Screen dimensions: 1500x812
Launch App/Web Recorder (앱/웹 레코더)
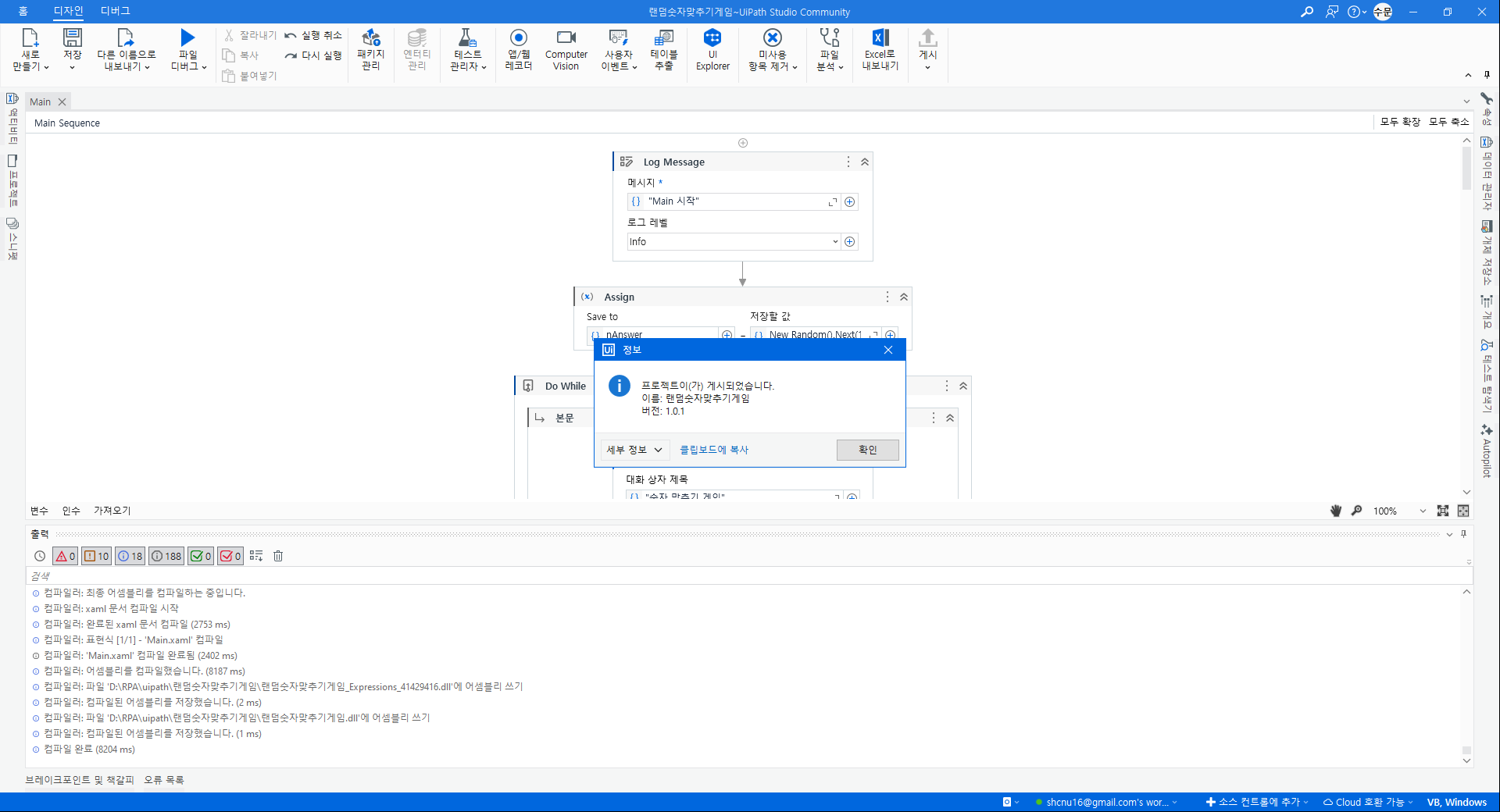[x=519, y=50]
